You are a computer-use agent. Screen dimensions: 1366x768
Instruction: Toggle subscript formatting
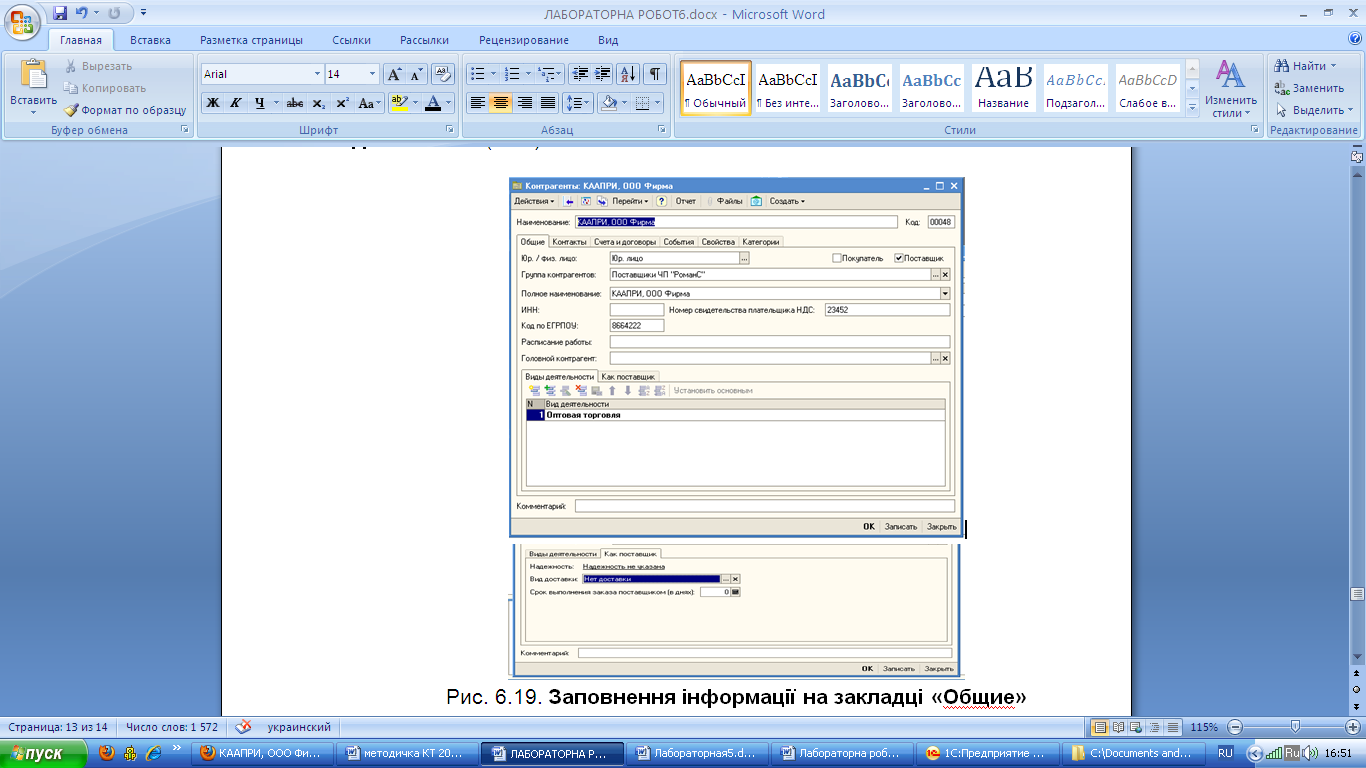[x=318, y=103]
